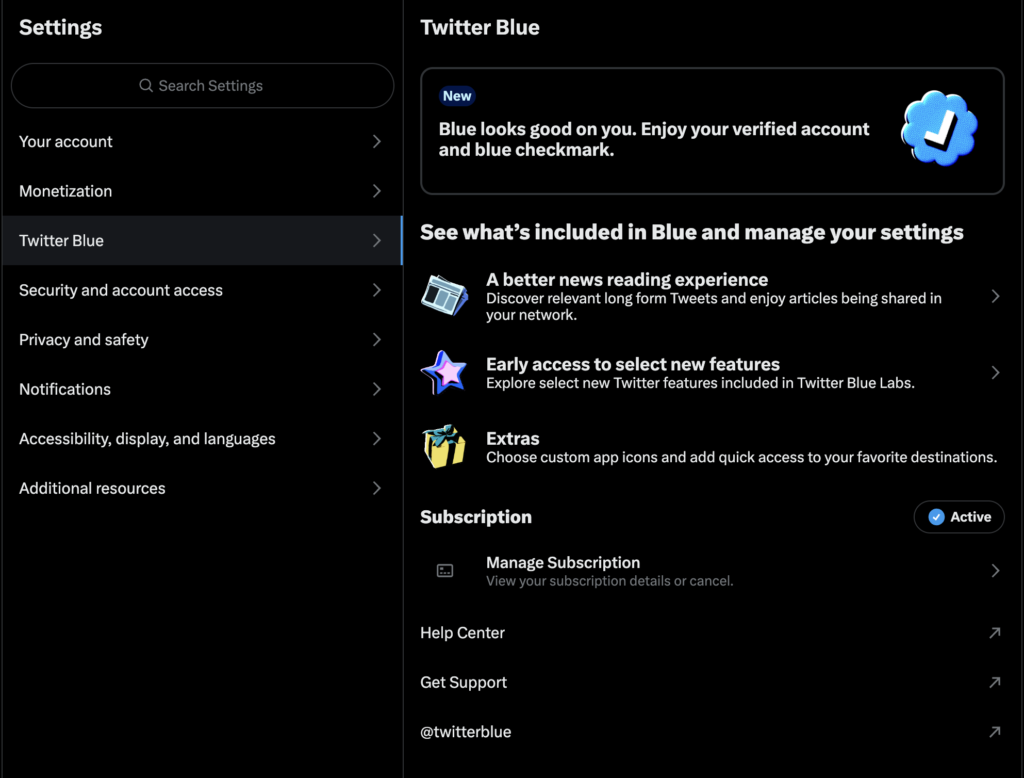Click the star icon for early access
Image resolution: width=1024 pixels, height=778 pixels.
[x=443, y=373]
